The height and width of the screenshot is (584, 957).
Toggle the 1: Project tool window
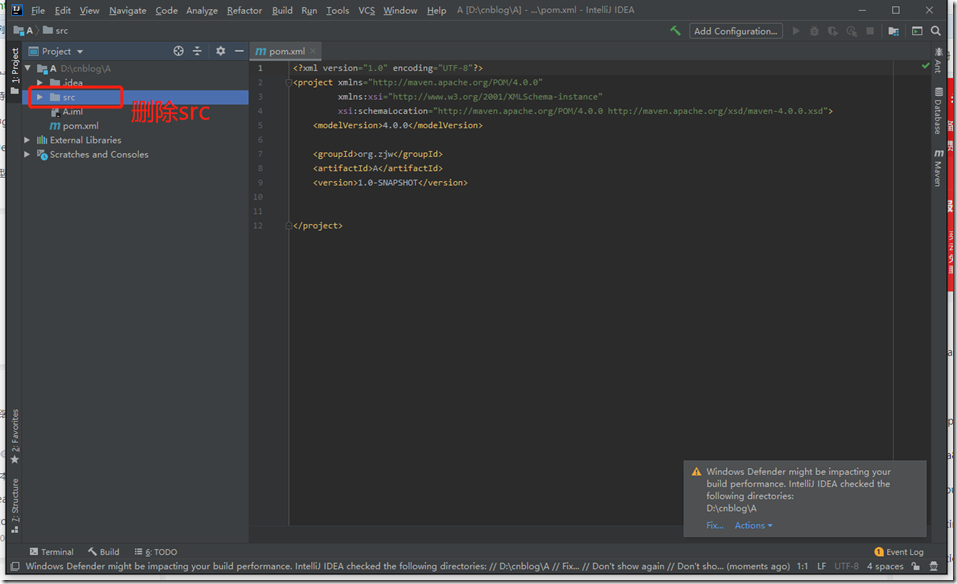(15, 71)
